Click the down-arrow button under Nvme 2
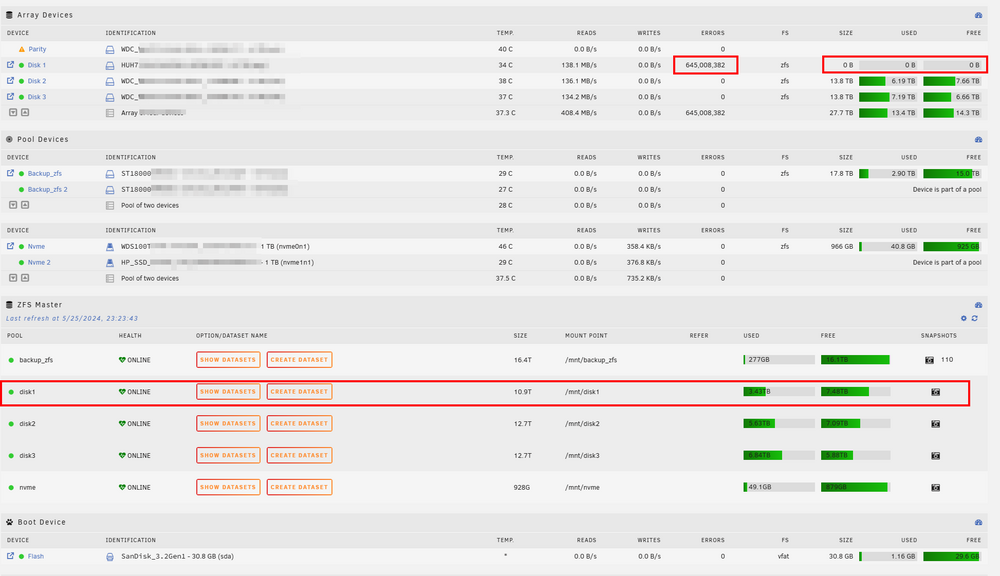 click(x=13, y=277)
